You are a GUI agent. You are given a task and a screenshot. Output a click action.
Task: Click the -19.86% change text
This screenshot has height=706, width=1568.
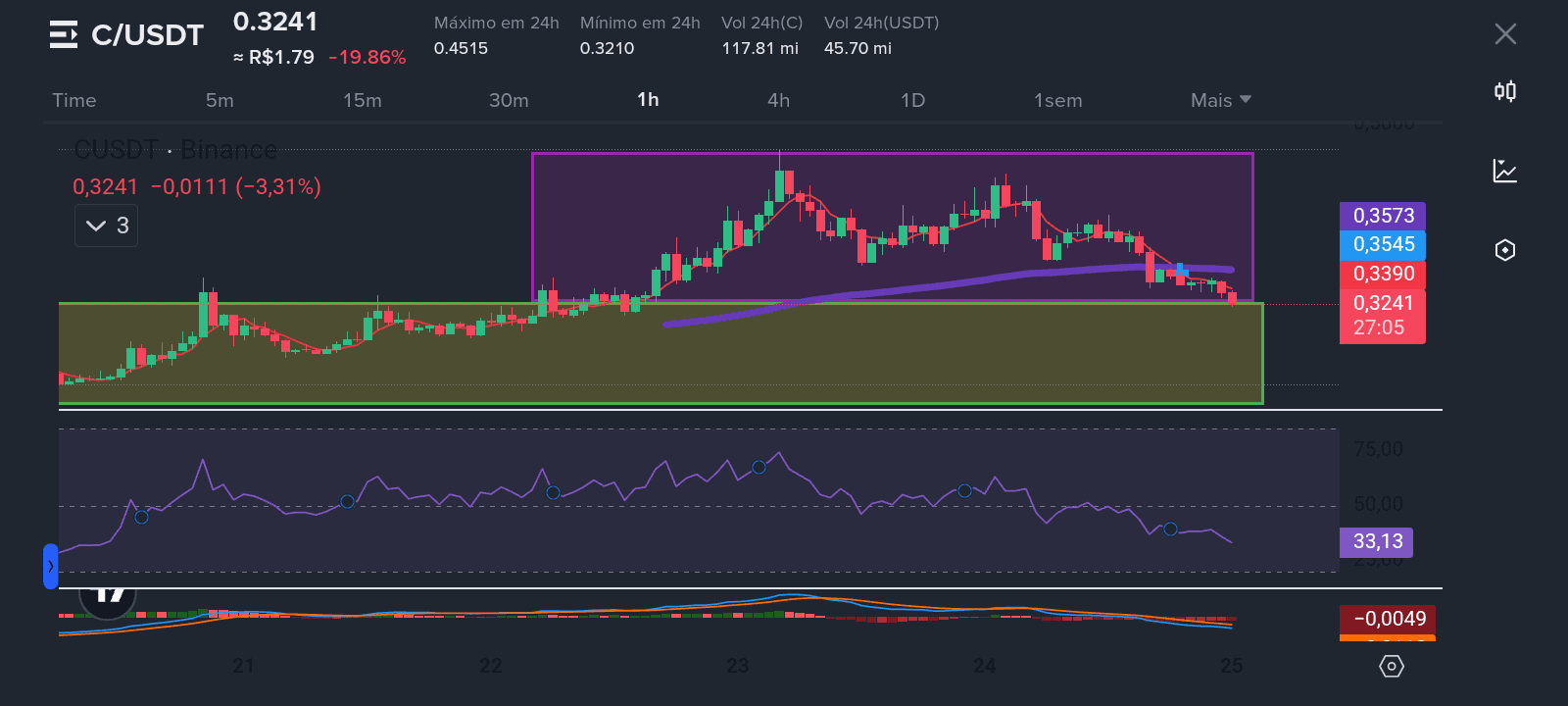click(x=367, y=57)
